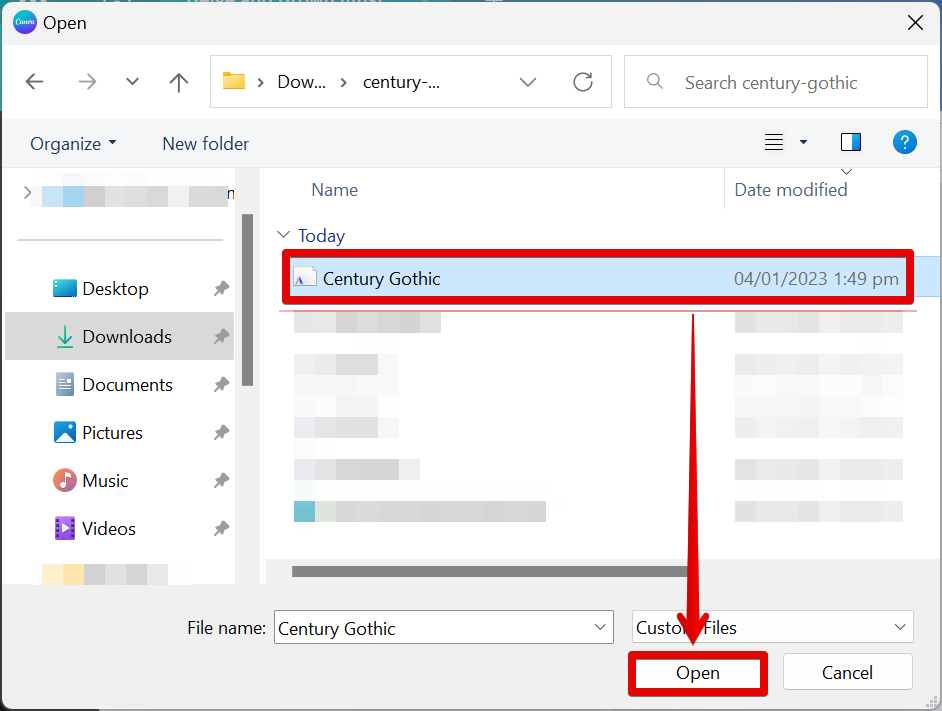Expand the address bar path dropdown
This screenshot has height=711, width=942.
[528, 82]
